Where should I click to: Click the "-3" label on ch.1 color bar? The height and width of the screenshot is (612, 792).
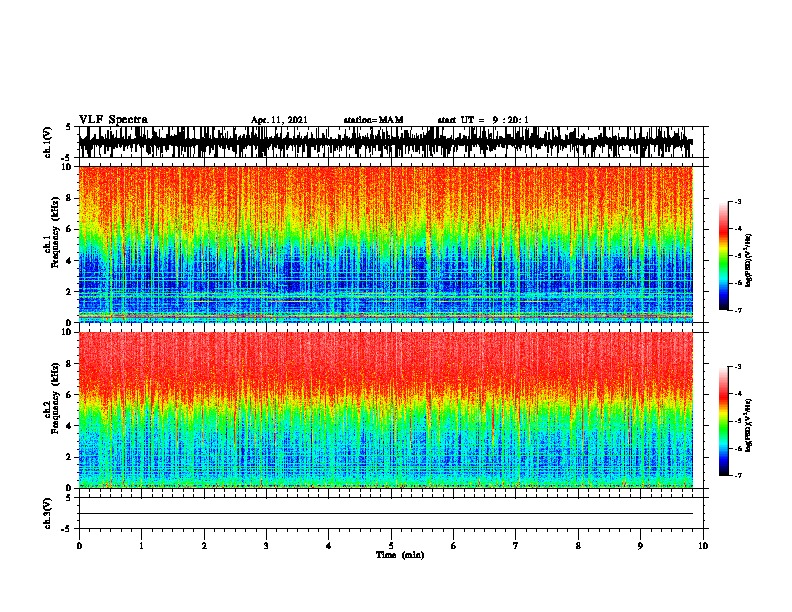tap(737, 202)
